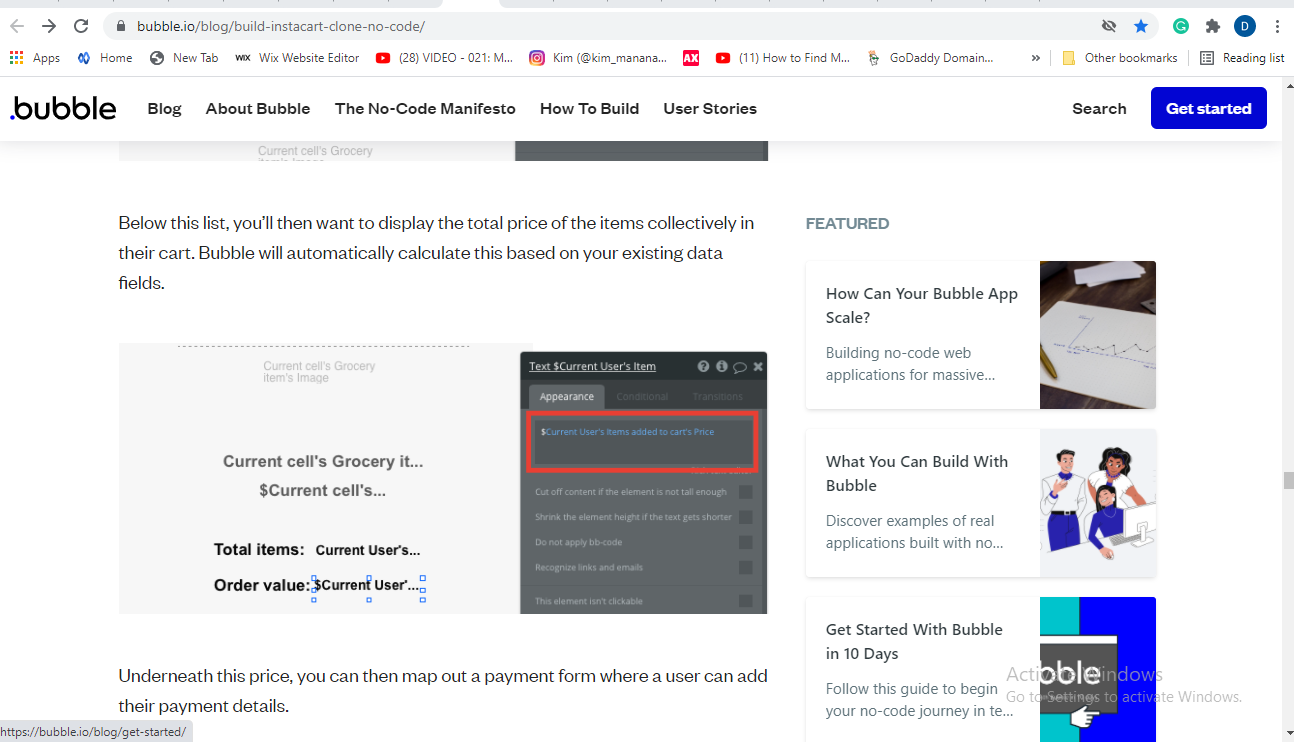This screenshot has height=742, width=1294.
Task: Open the Extensions puzzle icon
Action: 1213,26
